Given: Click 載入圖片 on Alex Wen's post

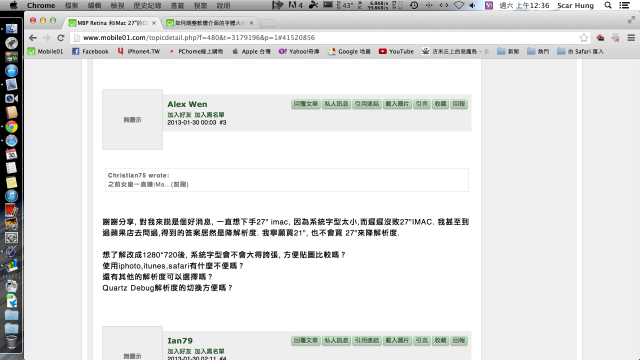Looking at the screenshot, I should click(397, 104).
